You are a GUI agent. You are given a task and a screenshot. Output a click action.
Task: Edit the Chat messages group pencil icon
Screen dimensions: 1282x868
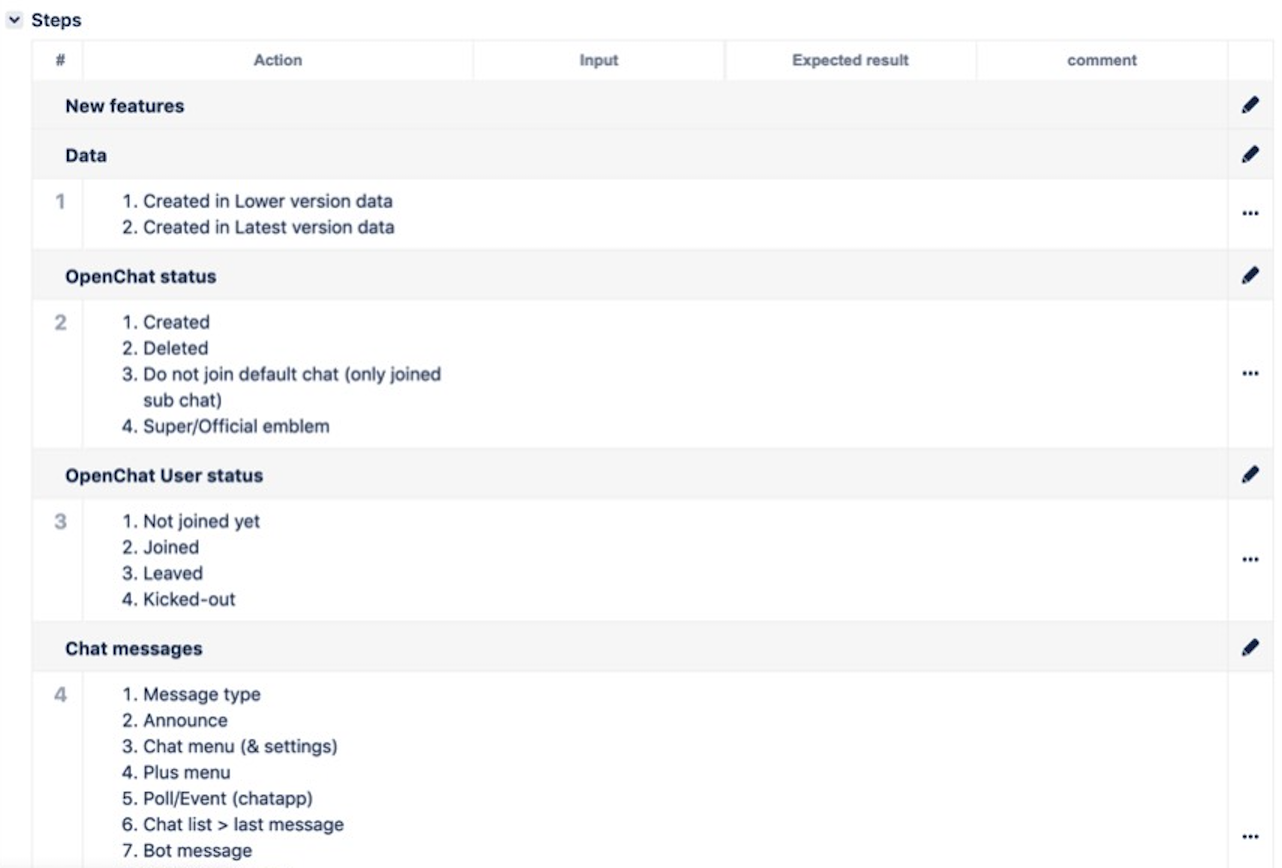tap(1249, 648)
